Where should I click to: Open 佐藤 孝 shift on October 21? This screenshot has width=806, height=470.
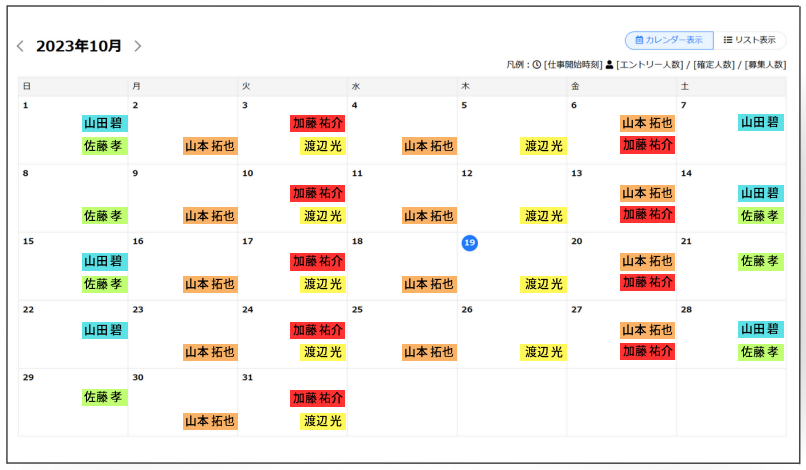point(760,261)
